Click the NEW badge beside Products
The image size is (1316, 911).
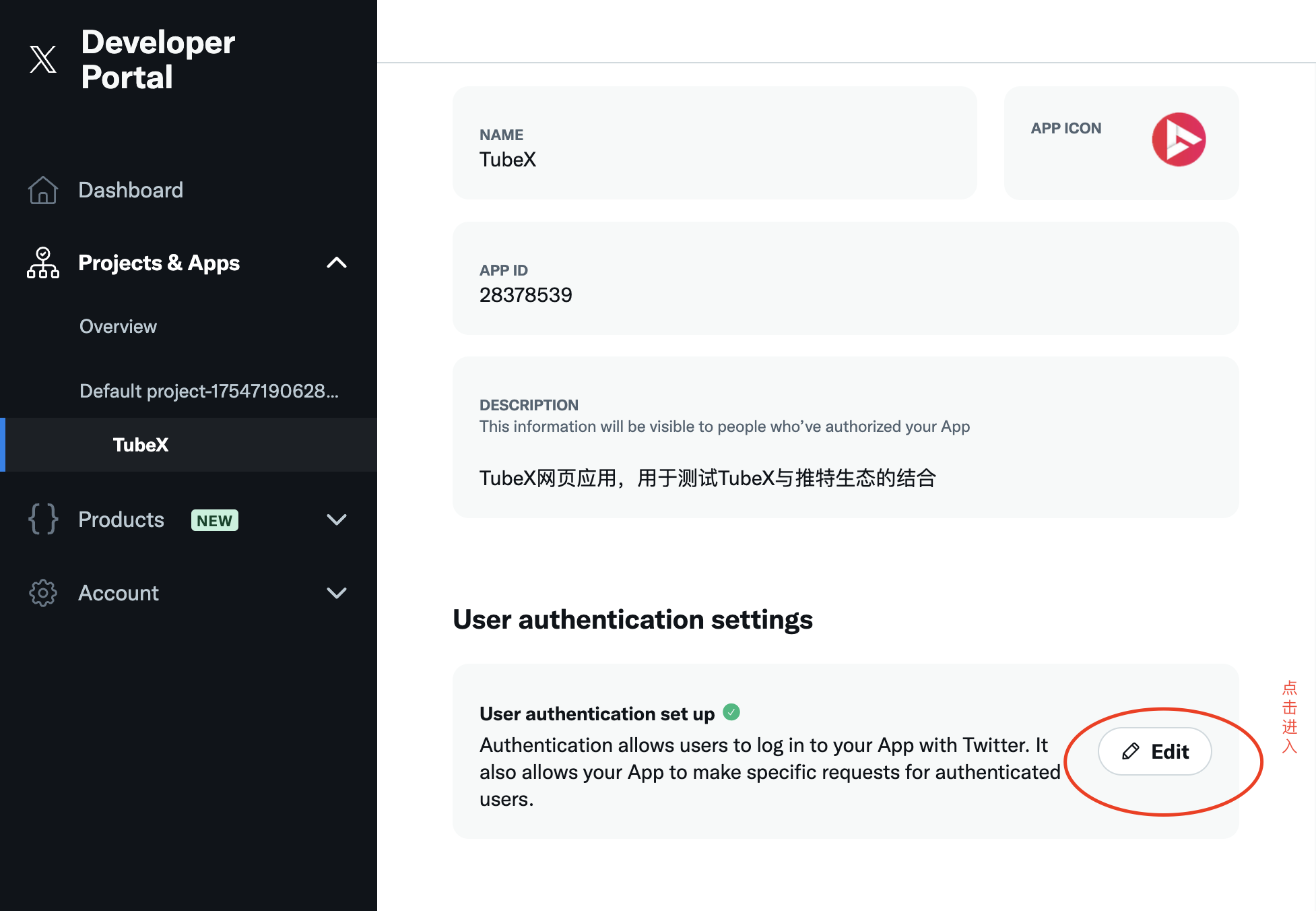214,520
